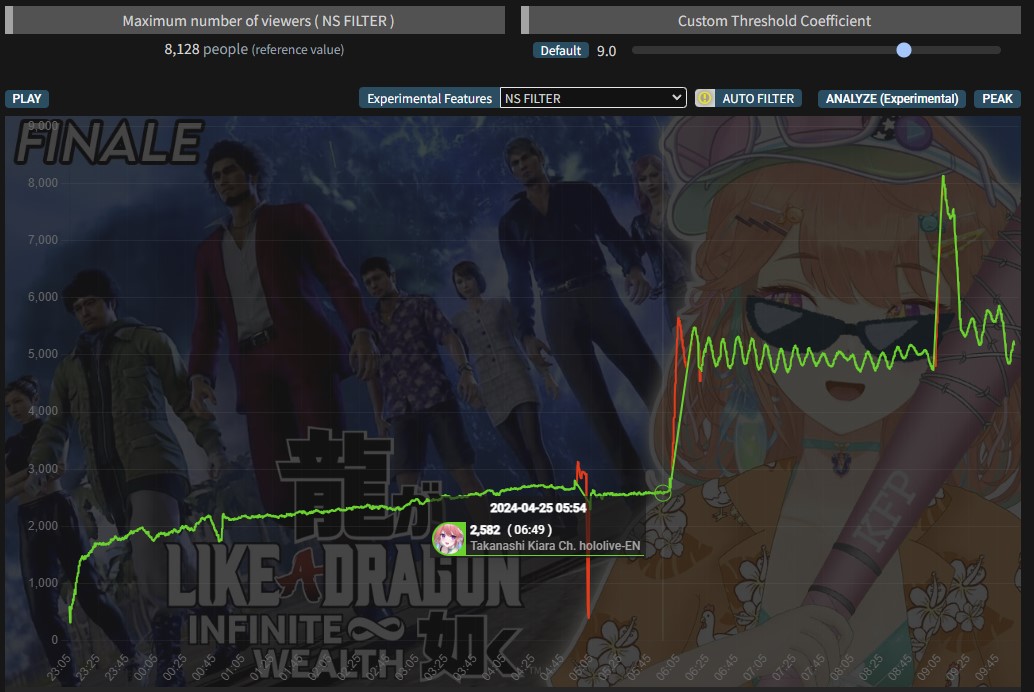This screenshot has width=1034, height=692.
Task: Click the 9.0 threshold value
Action: [606, 51]
